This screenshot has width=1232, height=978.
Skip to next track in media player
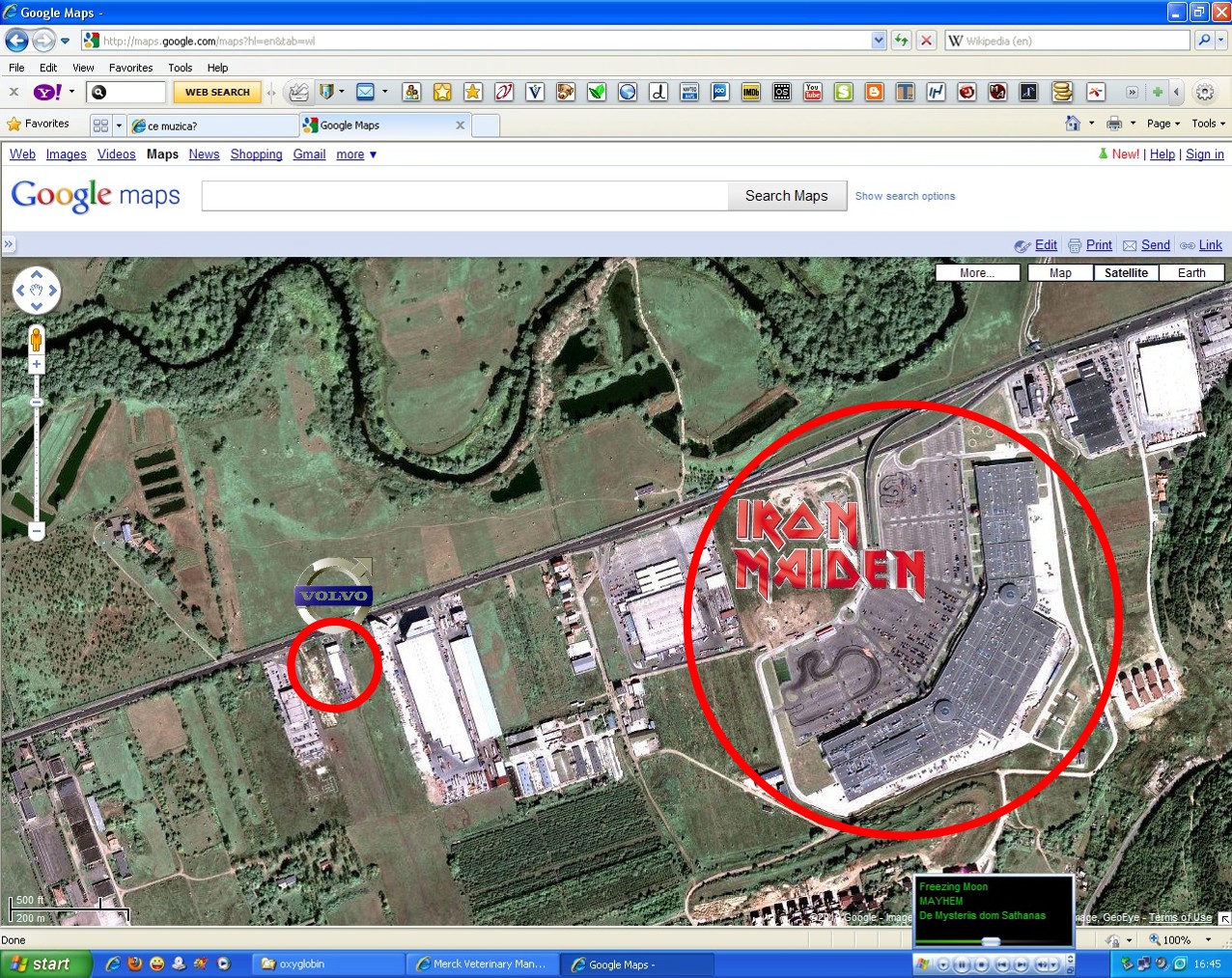click(x=1022, y=964)
